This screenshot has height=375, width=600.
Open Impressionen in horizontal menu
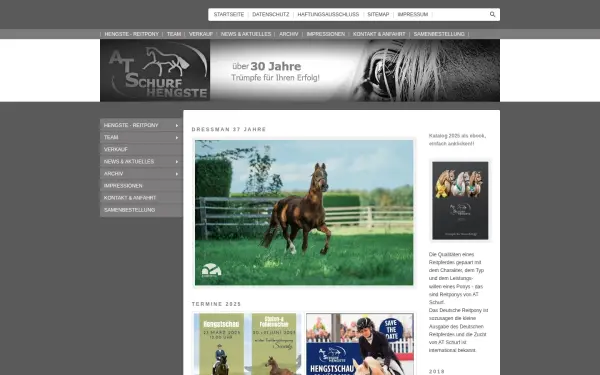tap(325, 34)
